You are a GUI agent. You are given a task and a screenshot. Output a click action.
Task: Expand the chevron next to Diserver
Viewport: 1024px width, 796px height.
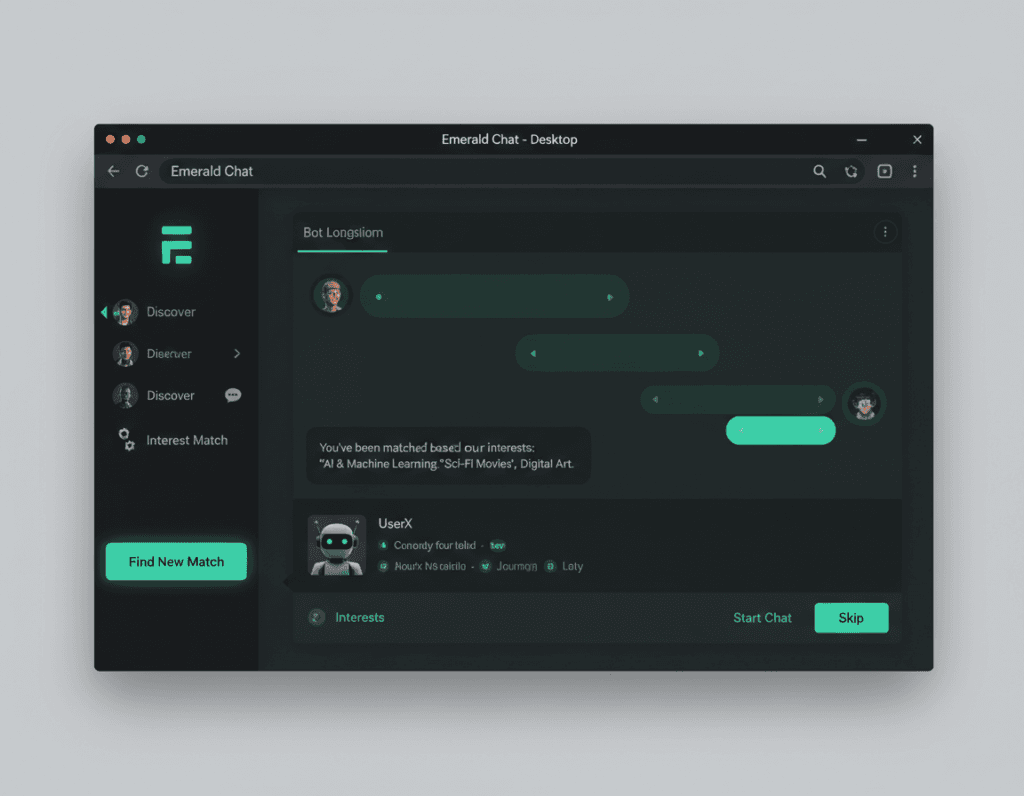pos(237,353)
